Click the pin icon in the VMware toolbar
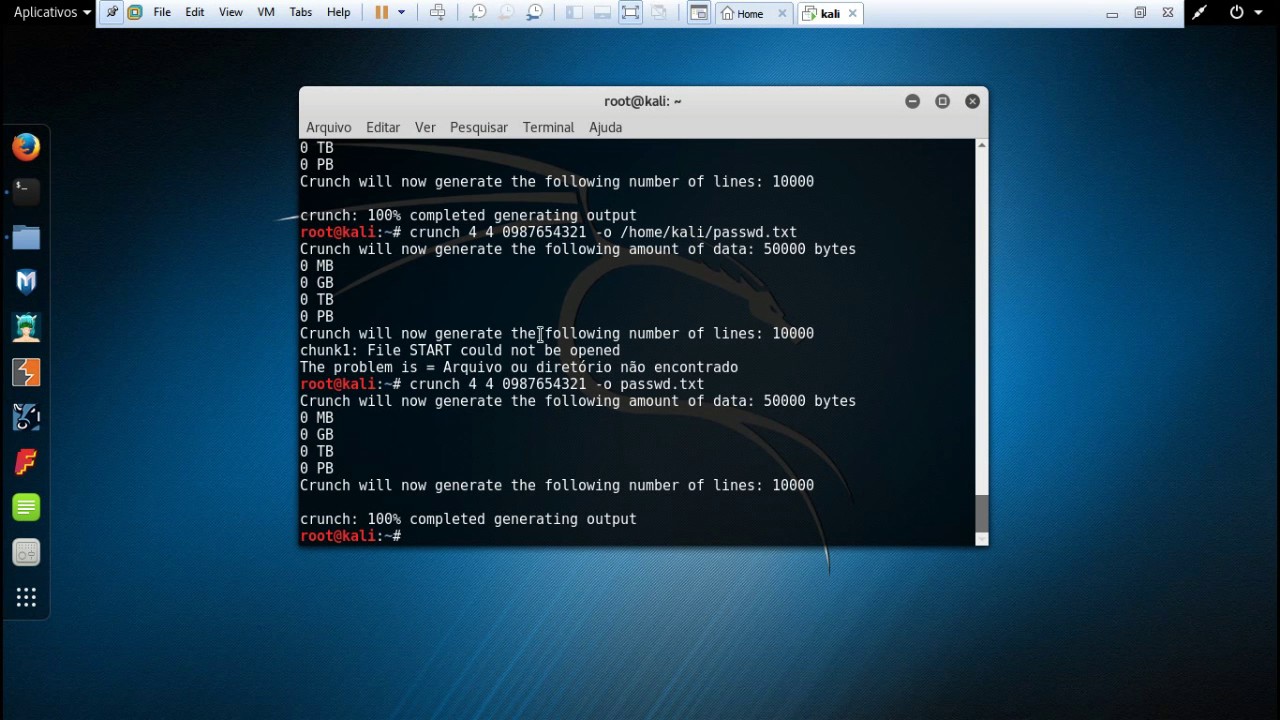Viewport: 1280px width, 720px height. click(112, 13)
